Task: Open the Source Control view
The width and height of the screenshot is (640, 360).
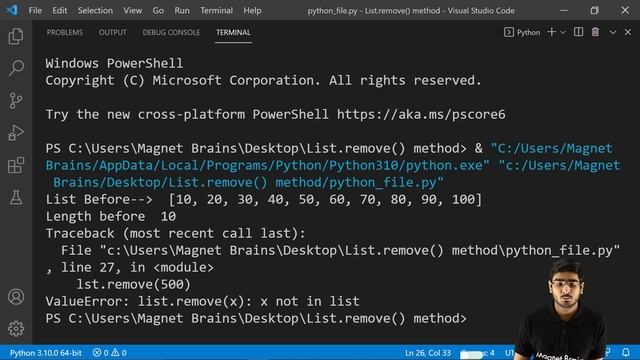Action: [16, 100]
